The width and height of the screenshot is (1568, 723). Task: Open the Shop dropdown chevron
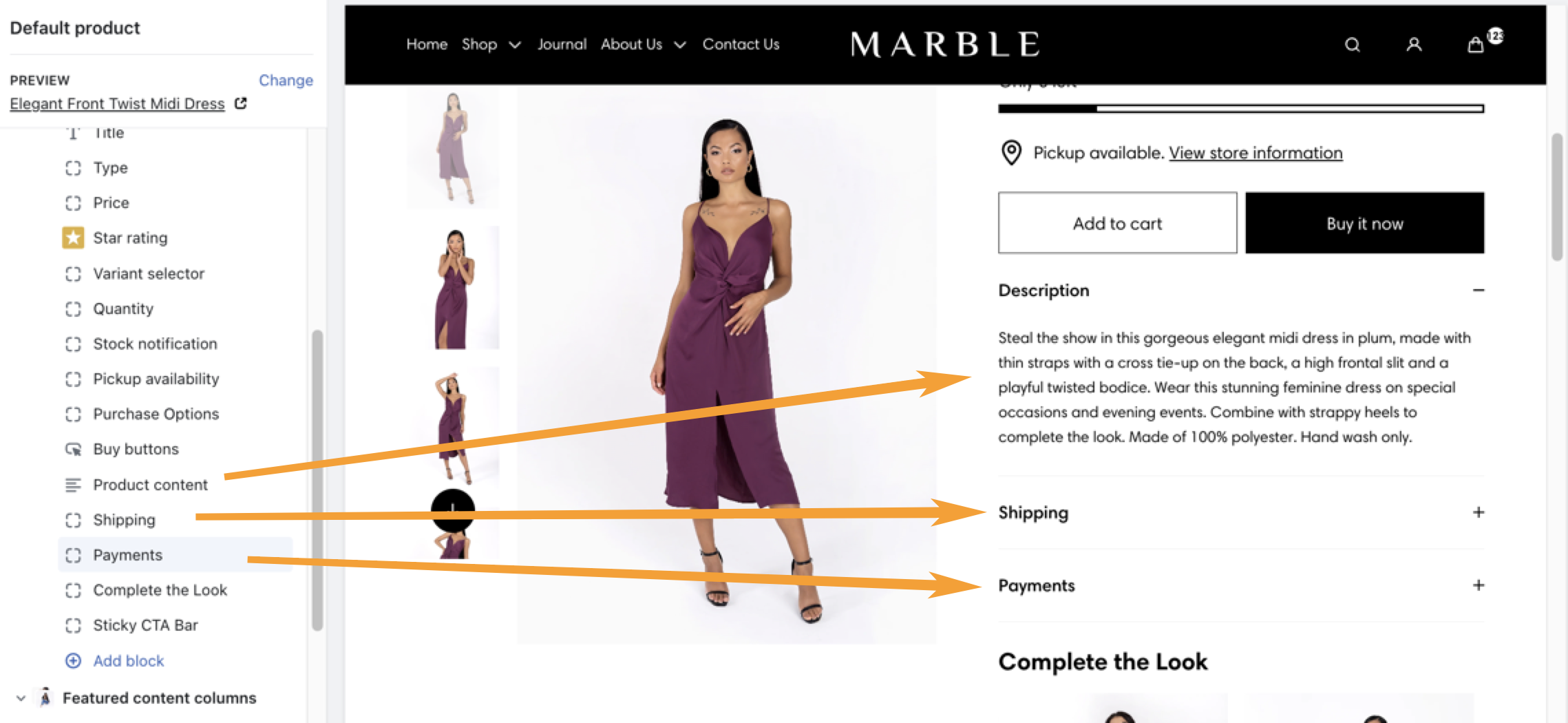point(514,45)
